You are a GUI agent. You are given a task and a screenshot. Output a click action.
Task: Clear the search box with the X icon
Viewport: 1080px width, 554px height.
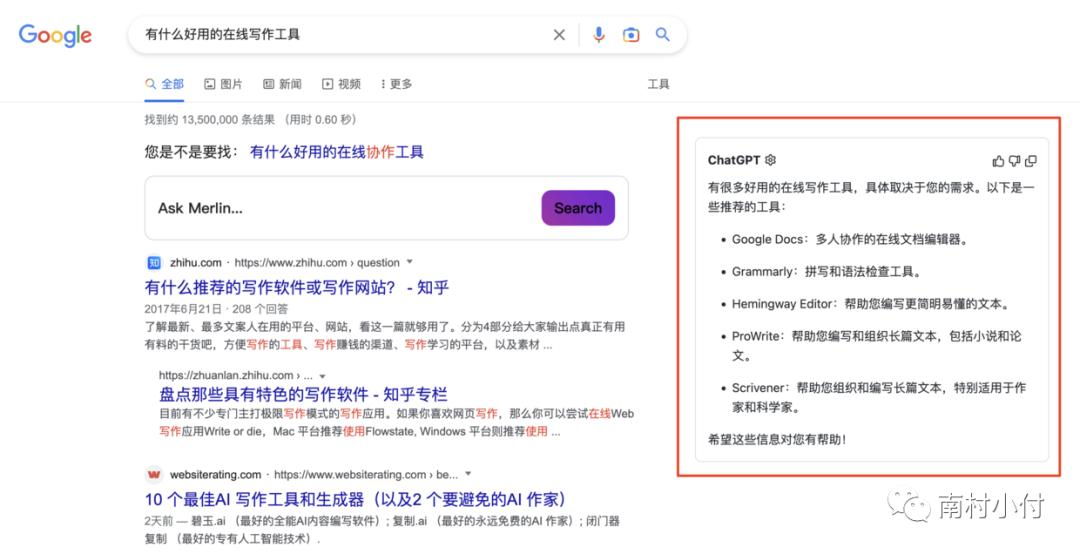[559, 35]
